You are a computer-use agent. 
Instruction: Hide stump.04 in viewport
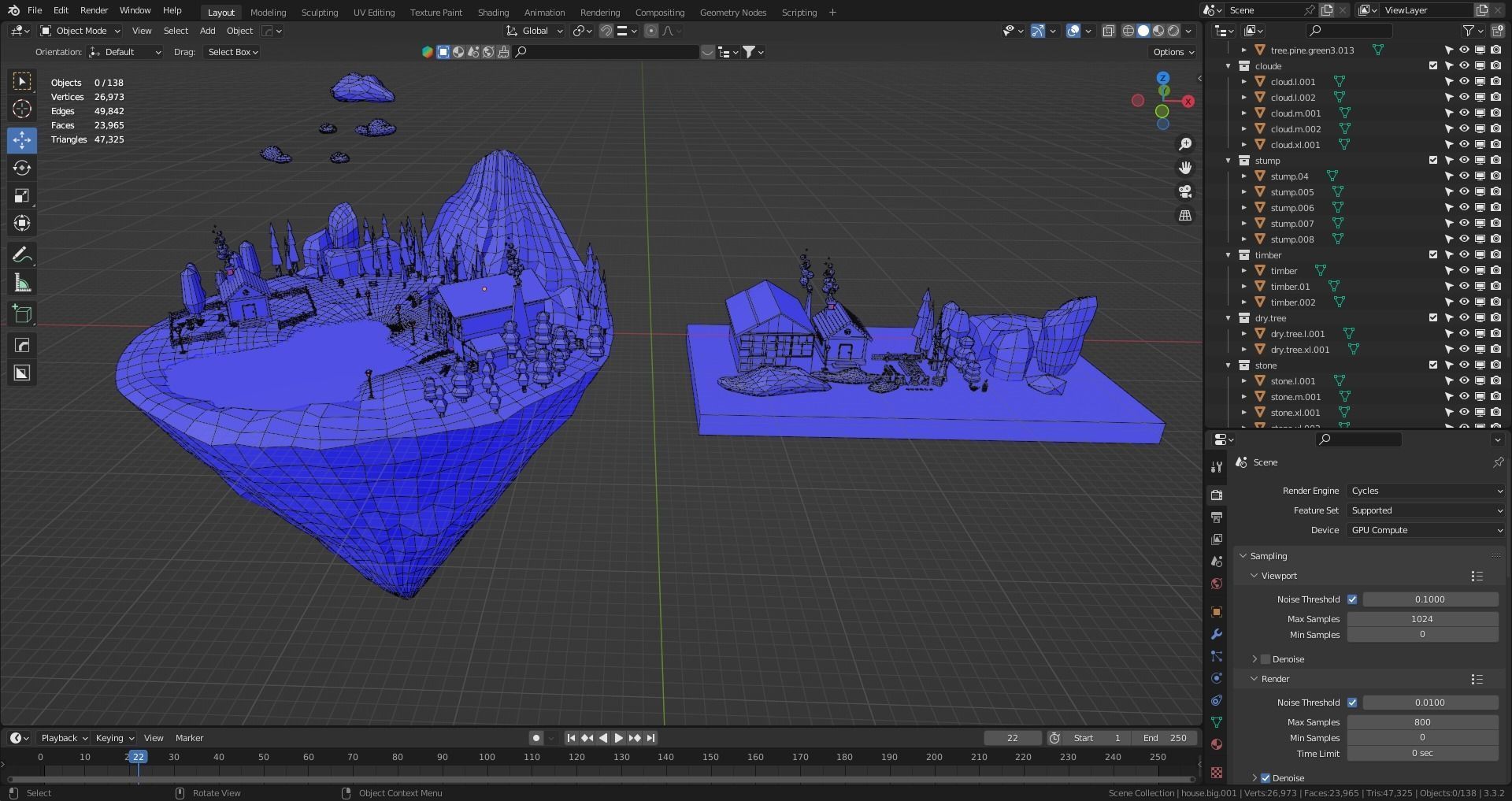(1464, 176)
